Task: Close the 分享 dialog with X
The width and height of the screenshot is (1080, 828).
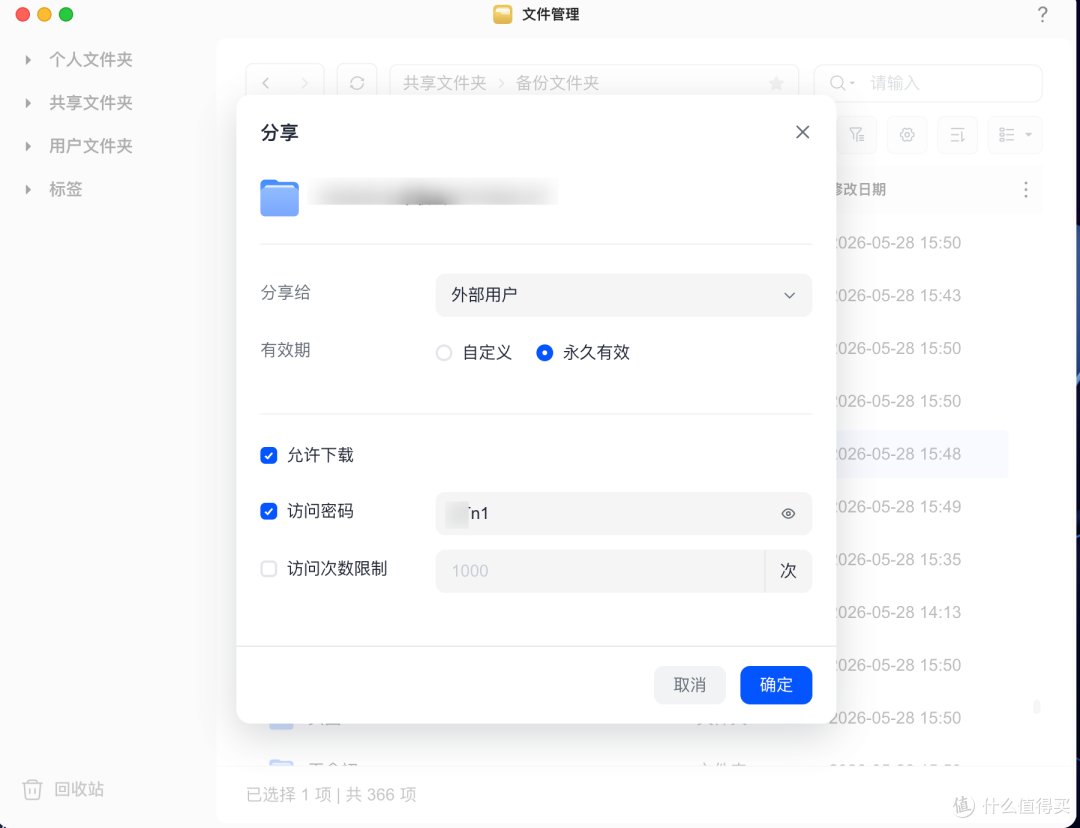Action: [x=802, y=132]
